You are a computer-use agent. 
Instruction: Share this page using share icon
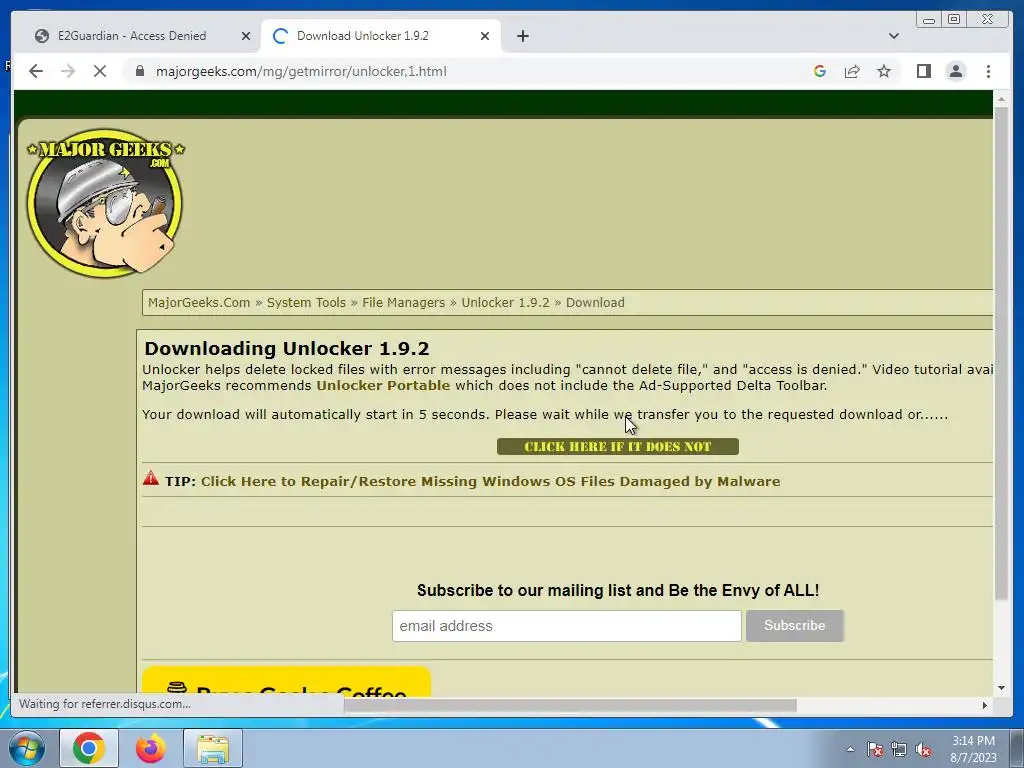[x=852, y=71]
